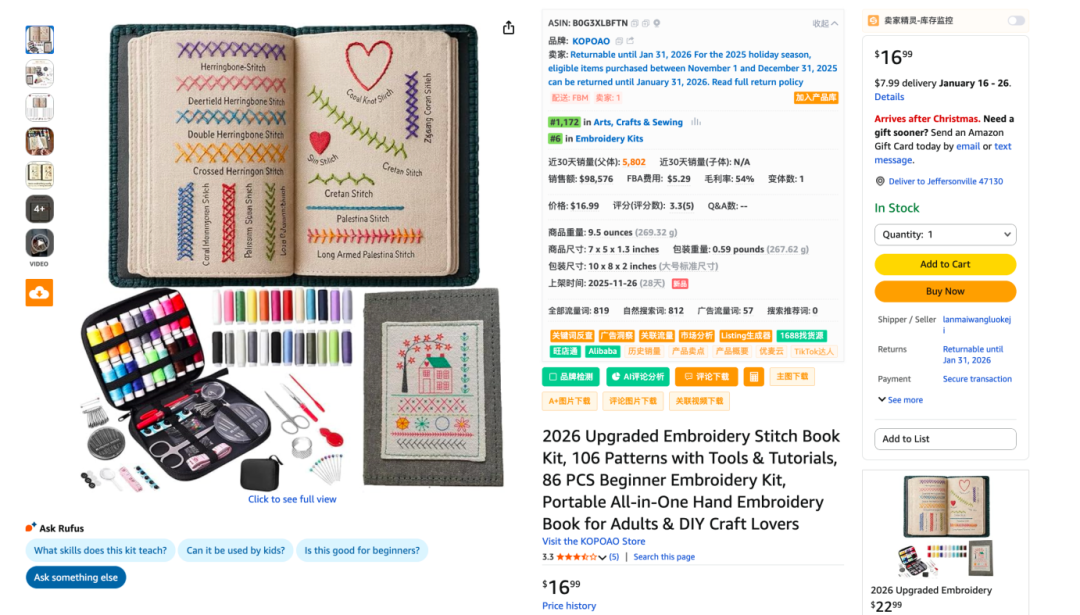Click the Add to Cart button
Screen dimensions: 1080x615
coord(945,264)
